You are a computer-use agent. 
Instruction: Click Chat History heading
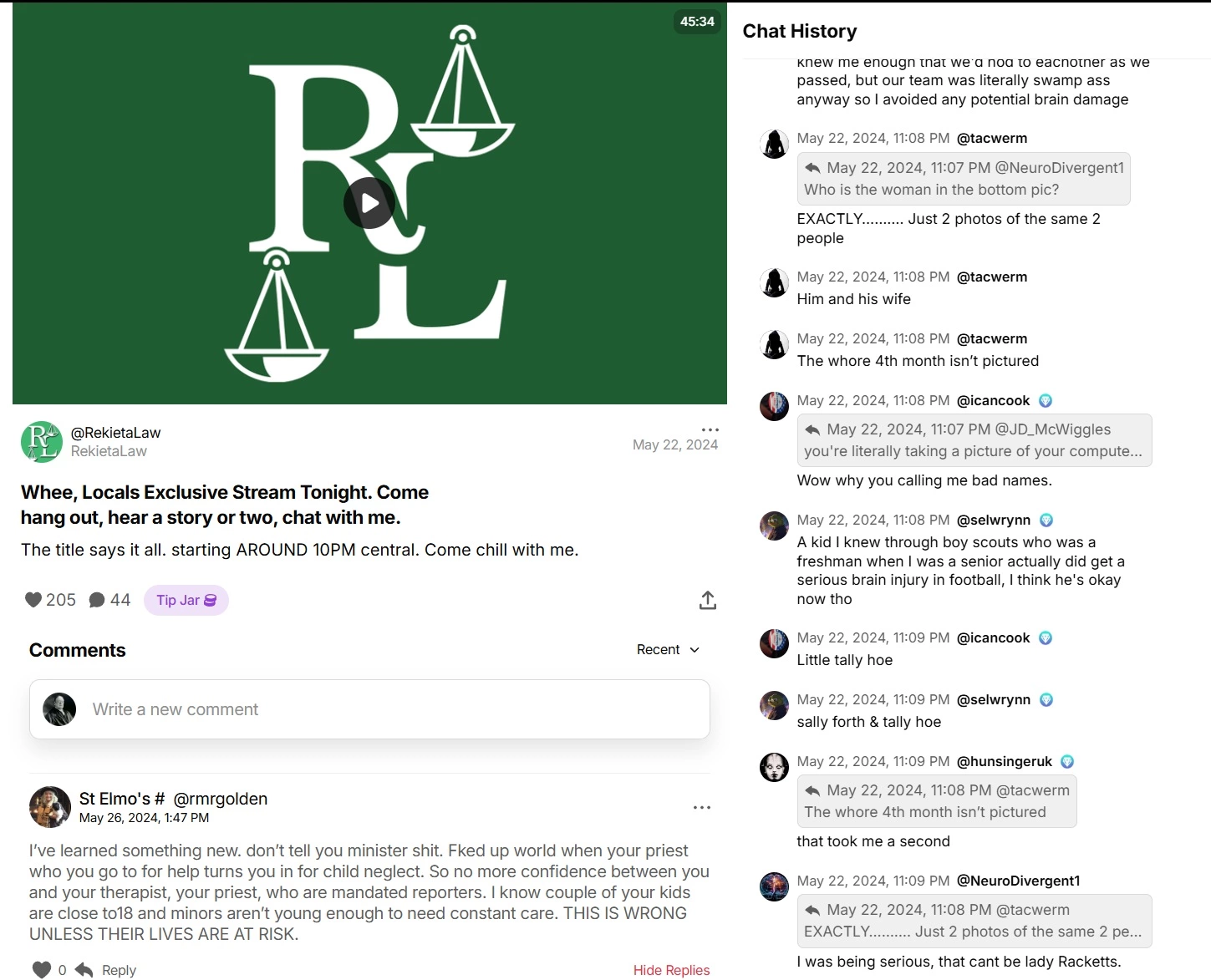tap(800, 31)
